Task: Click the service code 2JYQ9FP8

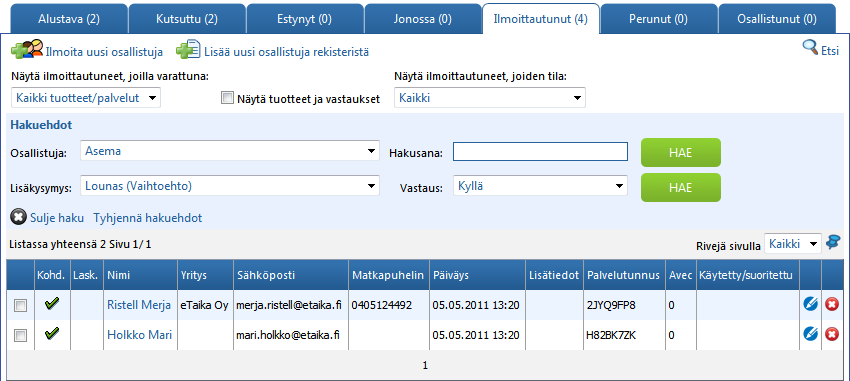Action: (x=610, y=305)
